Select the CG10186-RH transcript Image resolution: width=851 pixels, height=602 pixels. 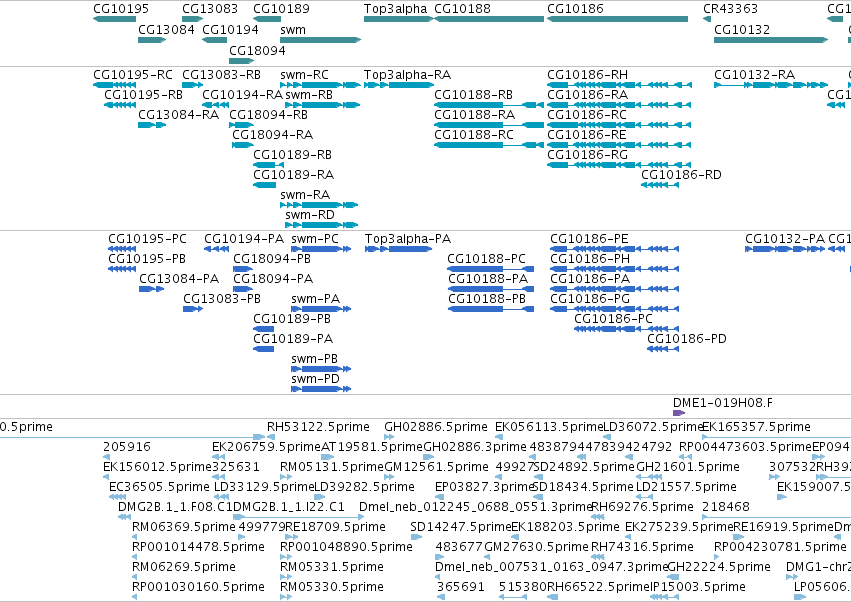[x=619, y=85]
